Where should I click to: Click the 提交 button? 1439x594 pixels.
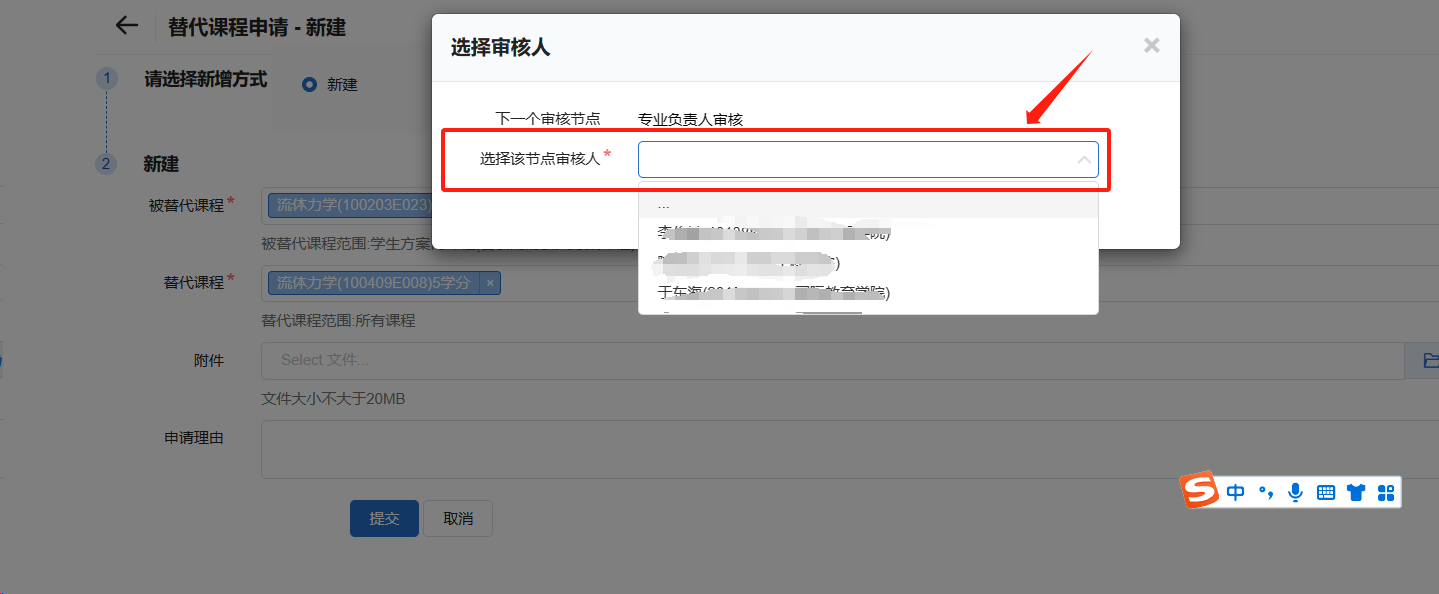point(384,519)
